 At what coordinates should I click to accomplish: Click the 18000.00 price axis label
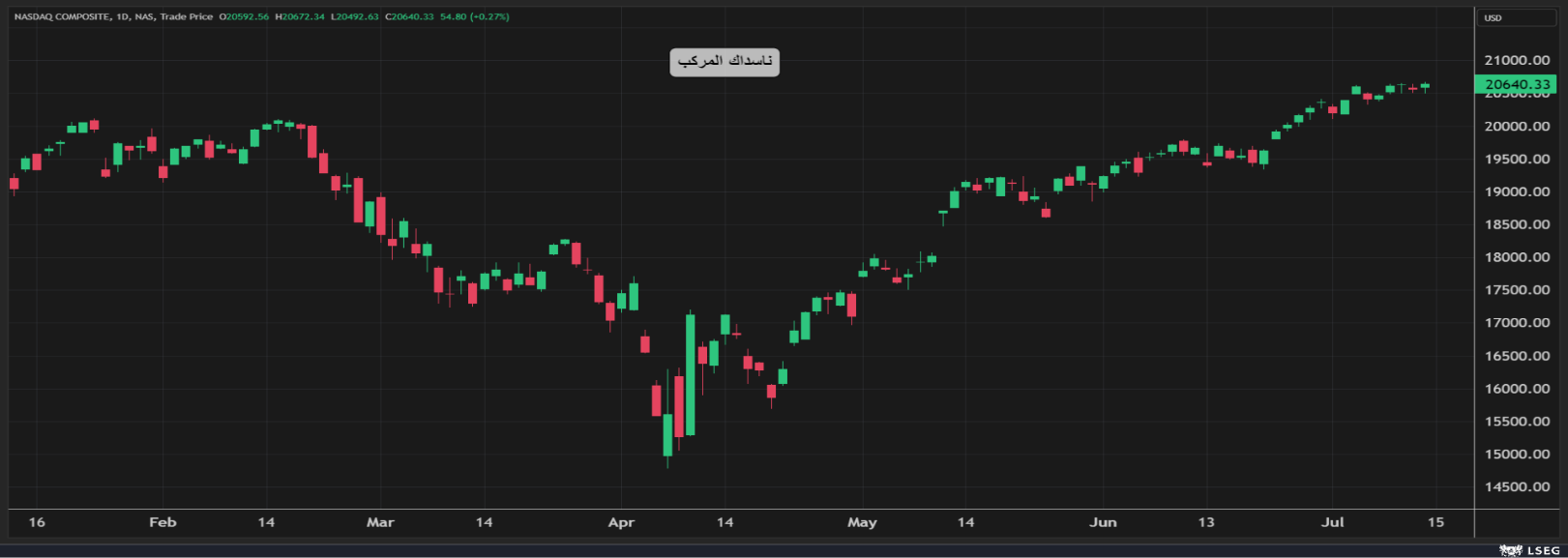[x=1517, y=257]
